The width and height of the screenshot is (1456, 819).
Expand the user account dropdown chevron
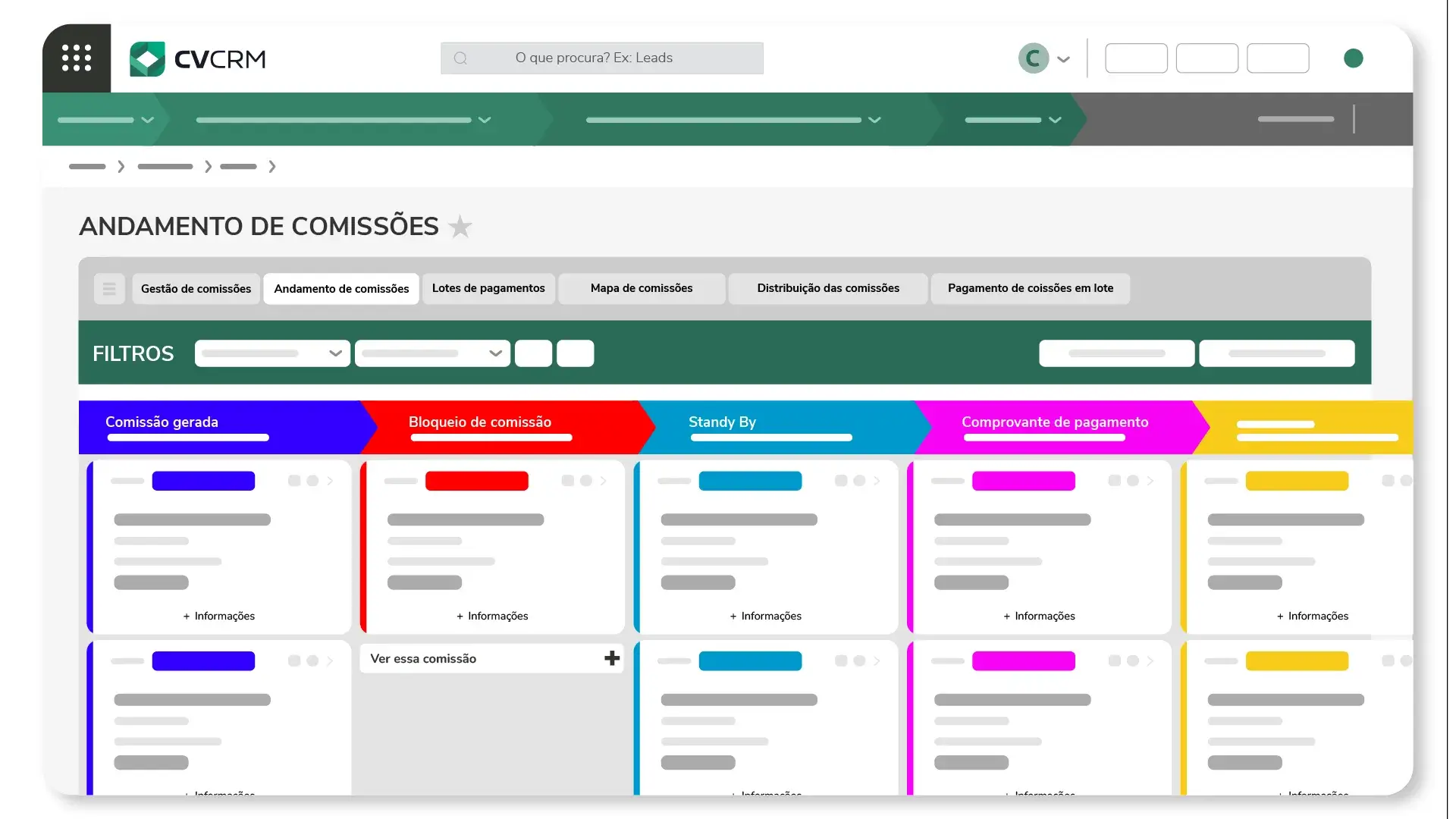[x=1063, y=59]
